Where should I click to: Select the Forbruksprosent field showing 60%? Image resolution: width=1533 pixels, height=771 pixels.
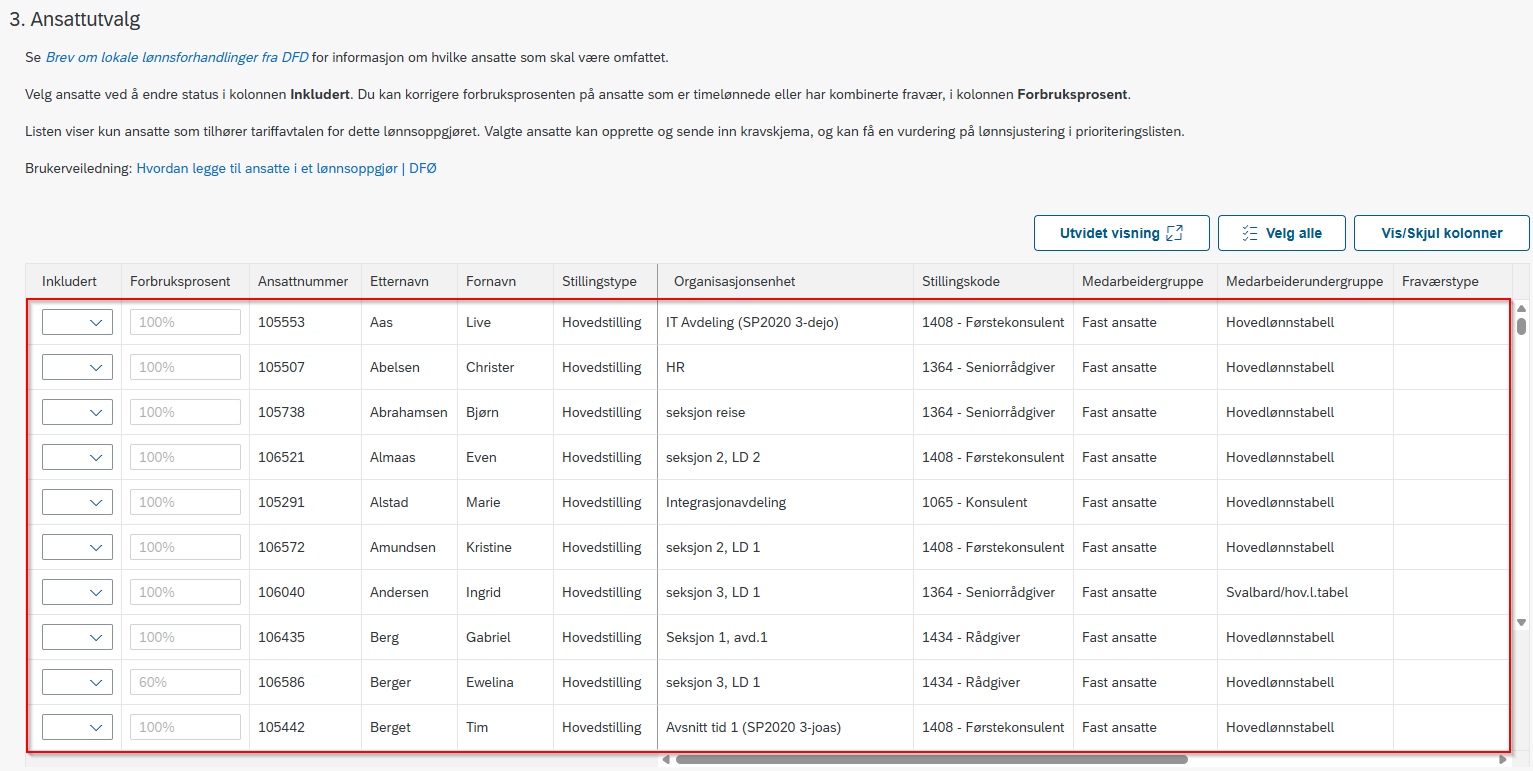[x=185, y=682]
